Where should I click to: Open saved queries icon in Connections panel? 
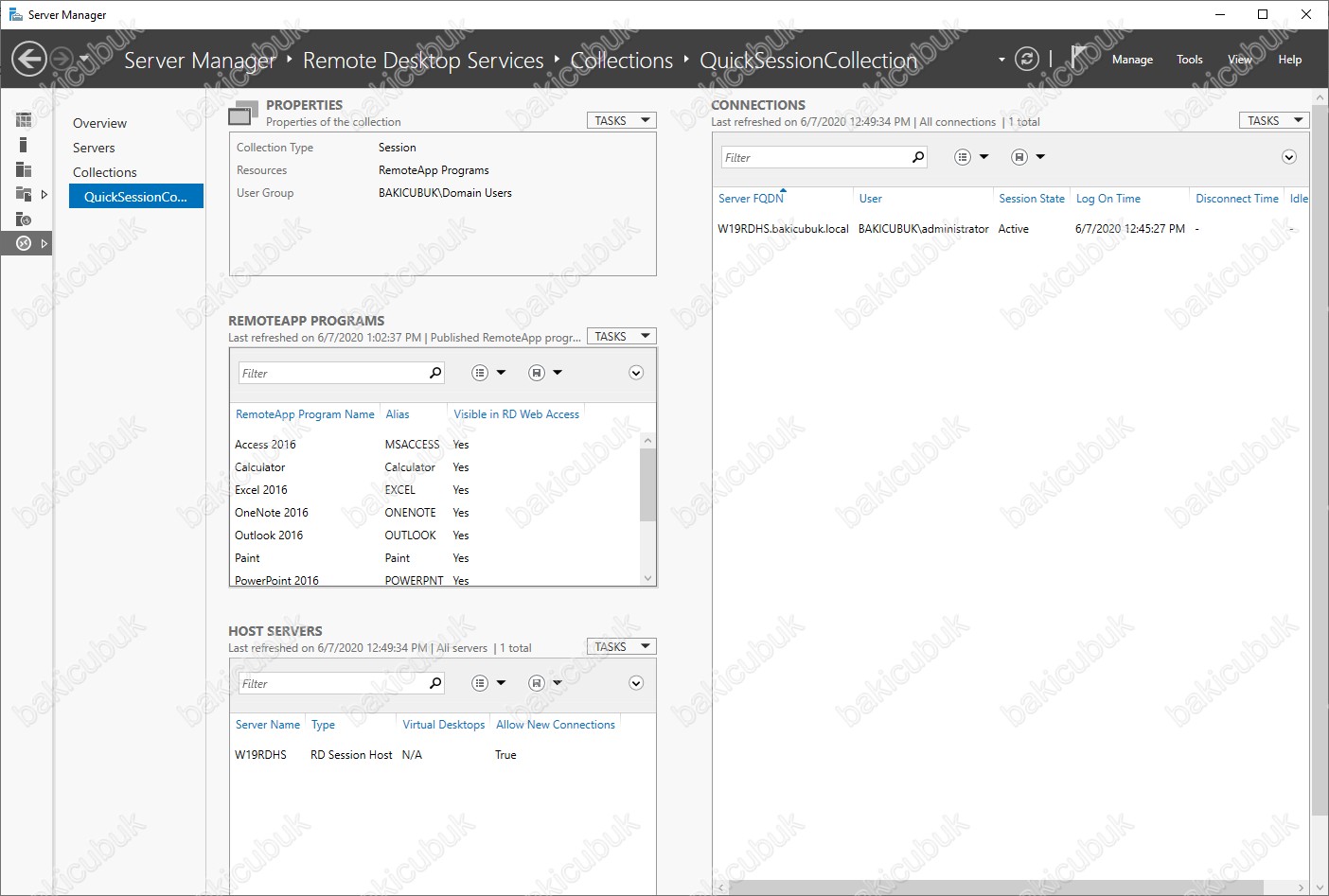tap(1019, 157)
